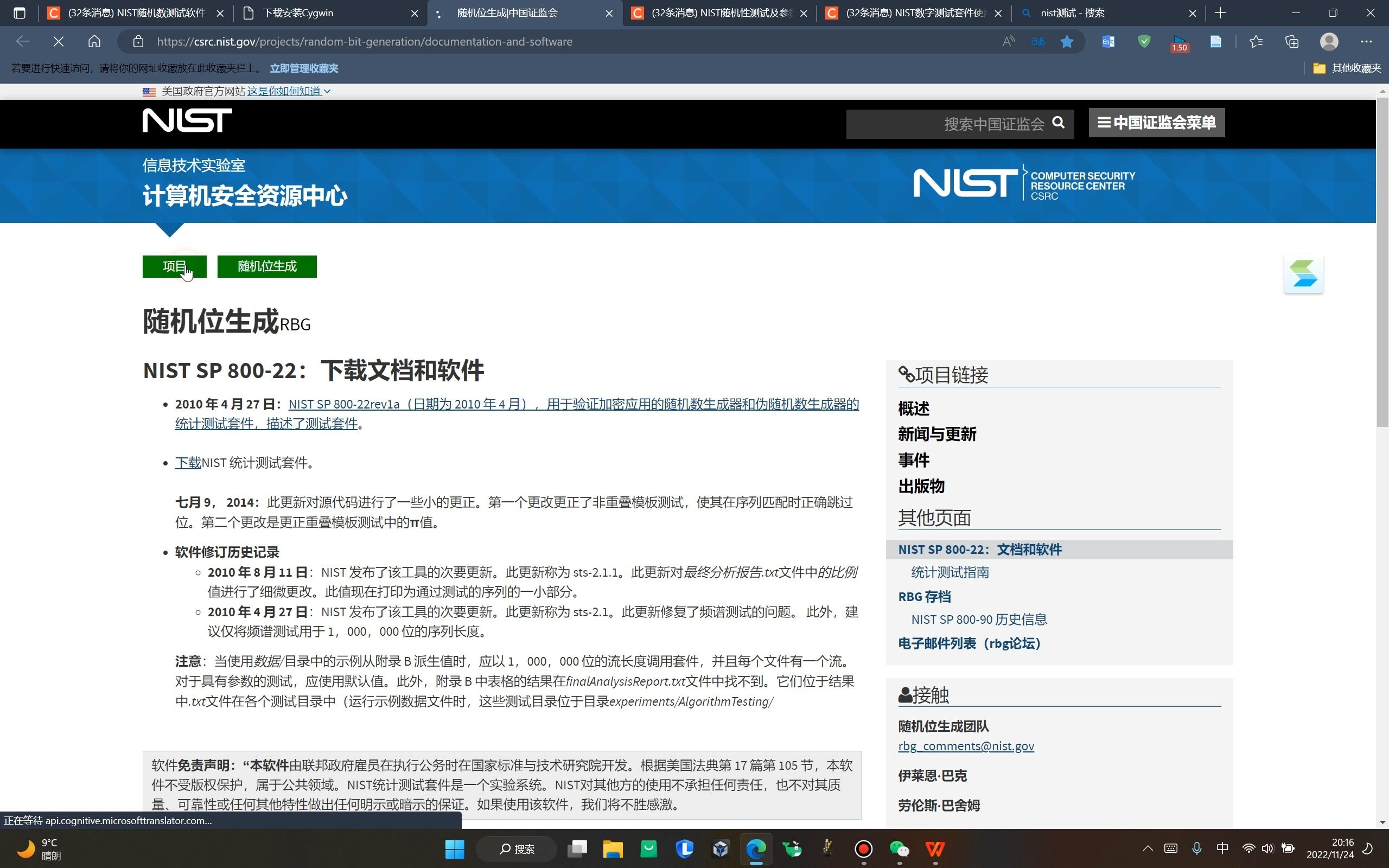This screenshot has height=868, width=1389.
Task: Click the Edge browser taskbar icon
Action: (756, 848)
